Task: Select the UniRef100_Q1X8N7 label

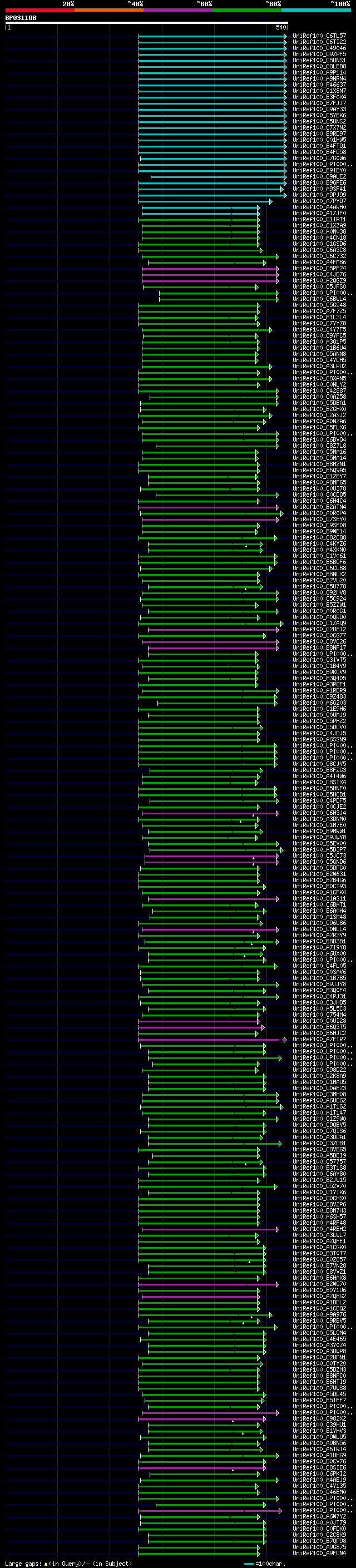Action: tap(319, 91)
